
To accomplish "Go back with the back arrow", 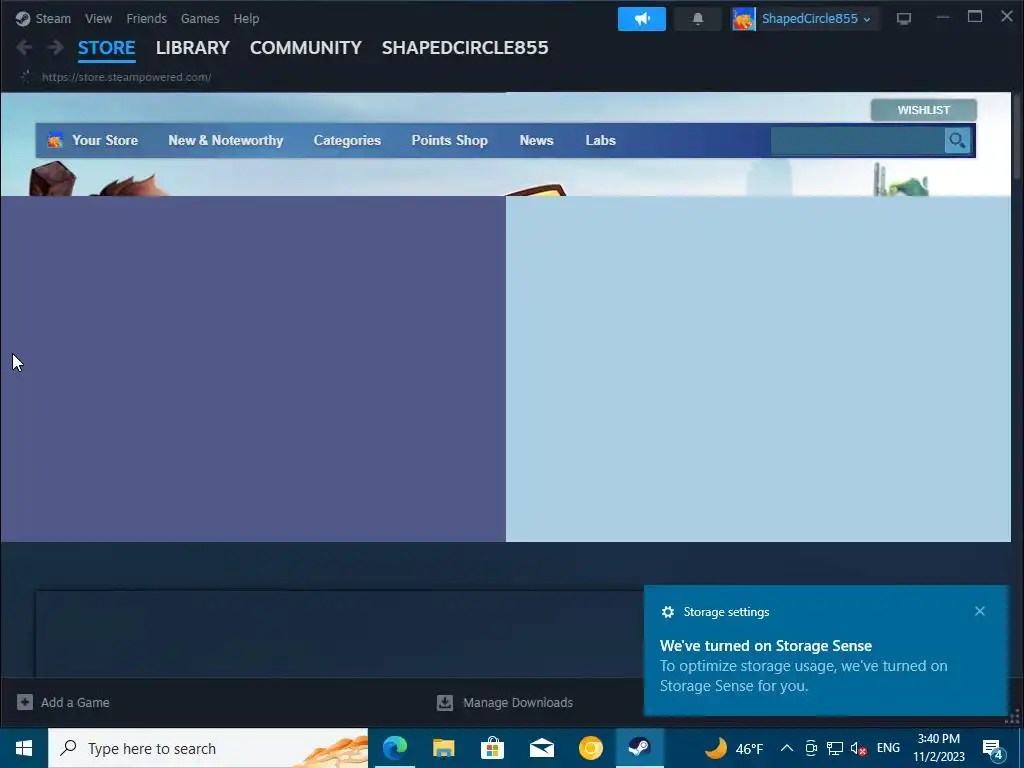I will click(x=24, y=47).
